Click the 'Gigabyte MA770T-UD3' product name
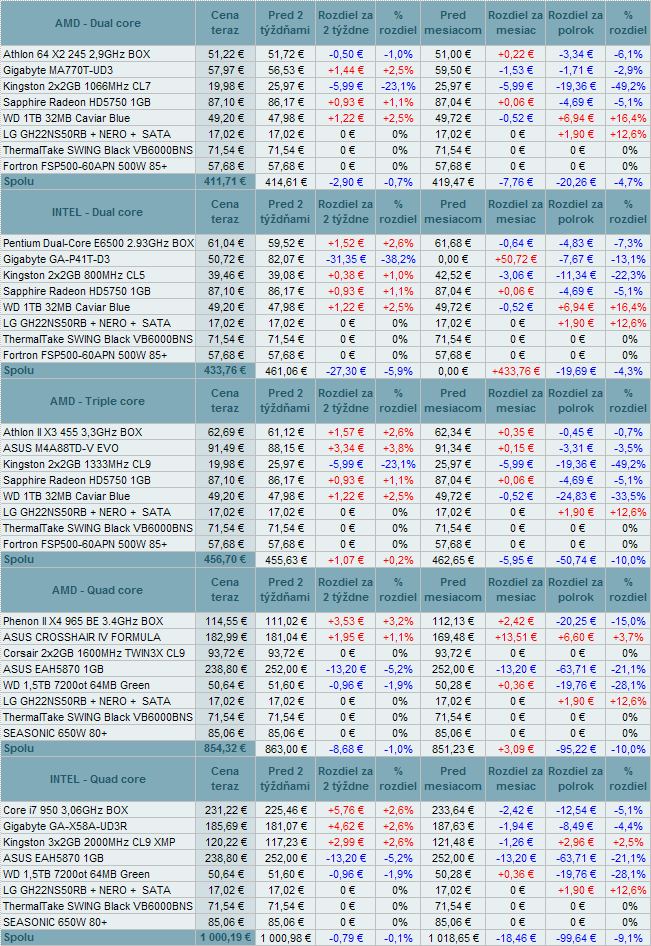 pos(58,70)
